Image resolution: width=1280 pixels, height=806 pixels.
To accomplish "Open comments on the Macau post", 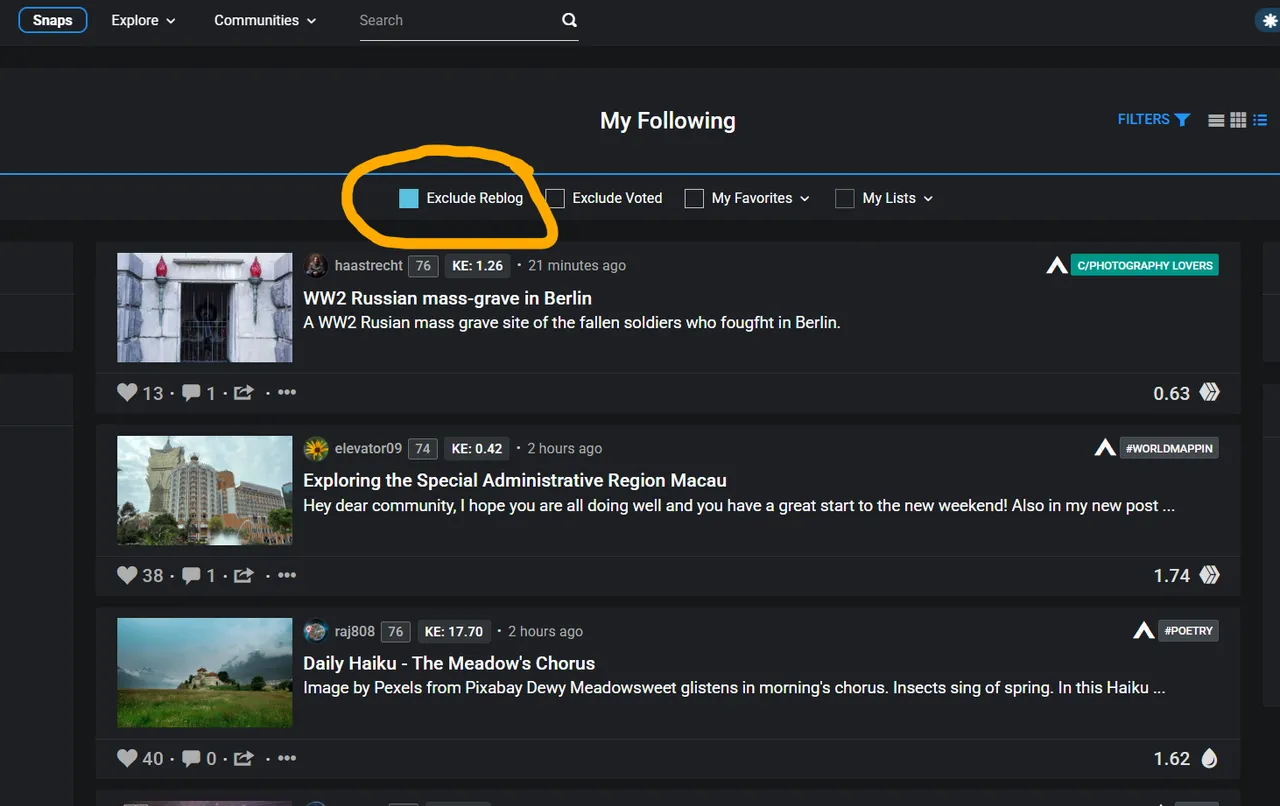I will coord(191,575).
